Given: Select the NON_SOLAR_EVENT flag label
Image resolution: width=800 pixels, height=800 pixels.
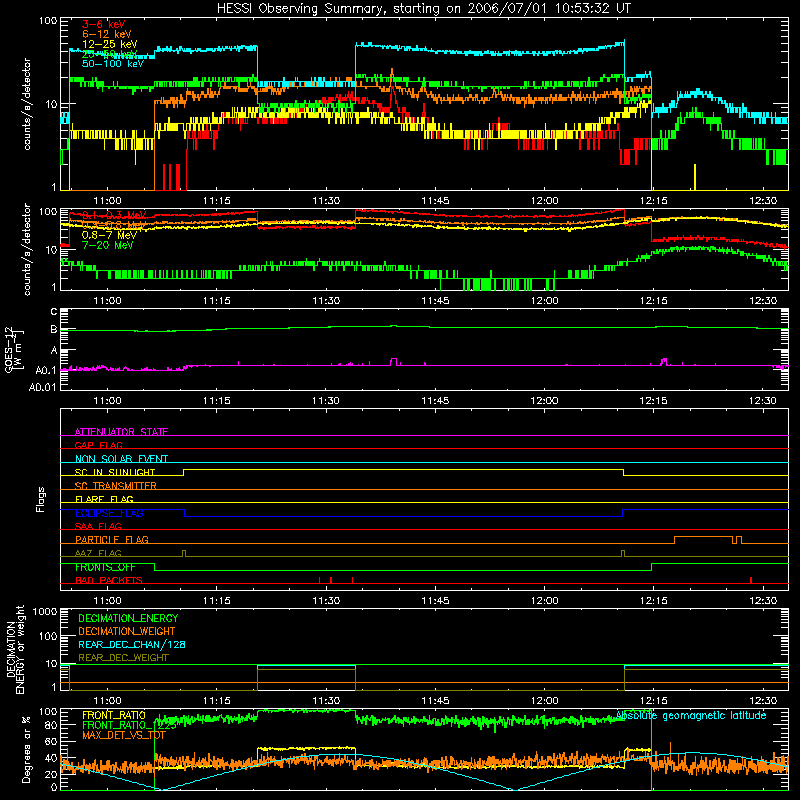Looking at the screenshot, I should pyautogui.click(x=121, y=459).
